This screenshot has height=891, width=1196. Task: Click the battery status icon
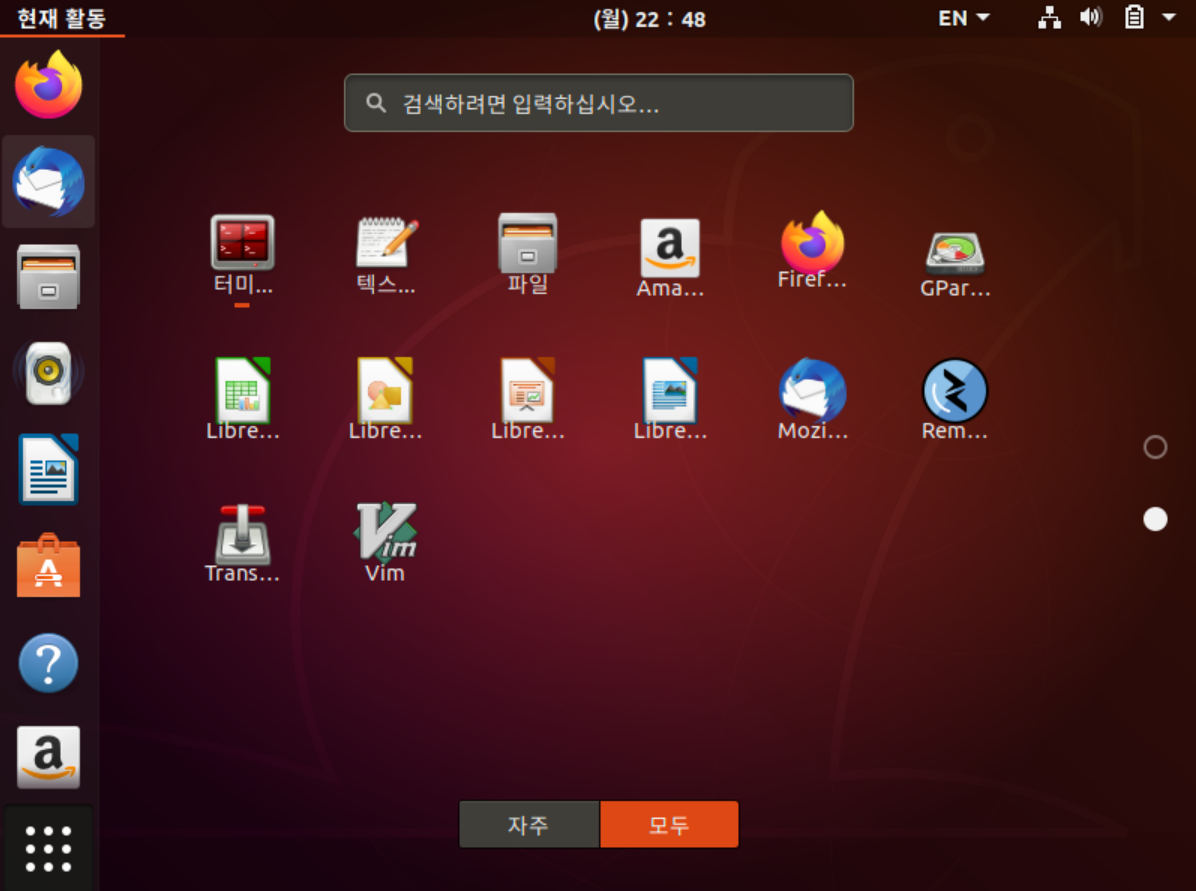pyautogui.click(x=1134, y=18)
